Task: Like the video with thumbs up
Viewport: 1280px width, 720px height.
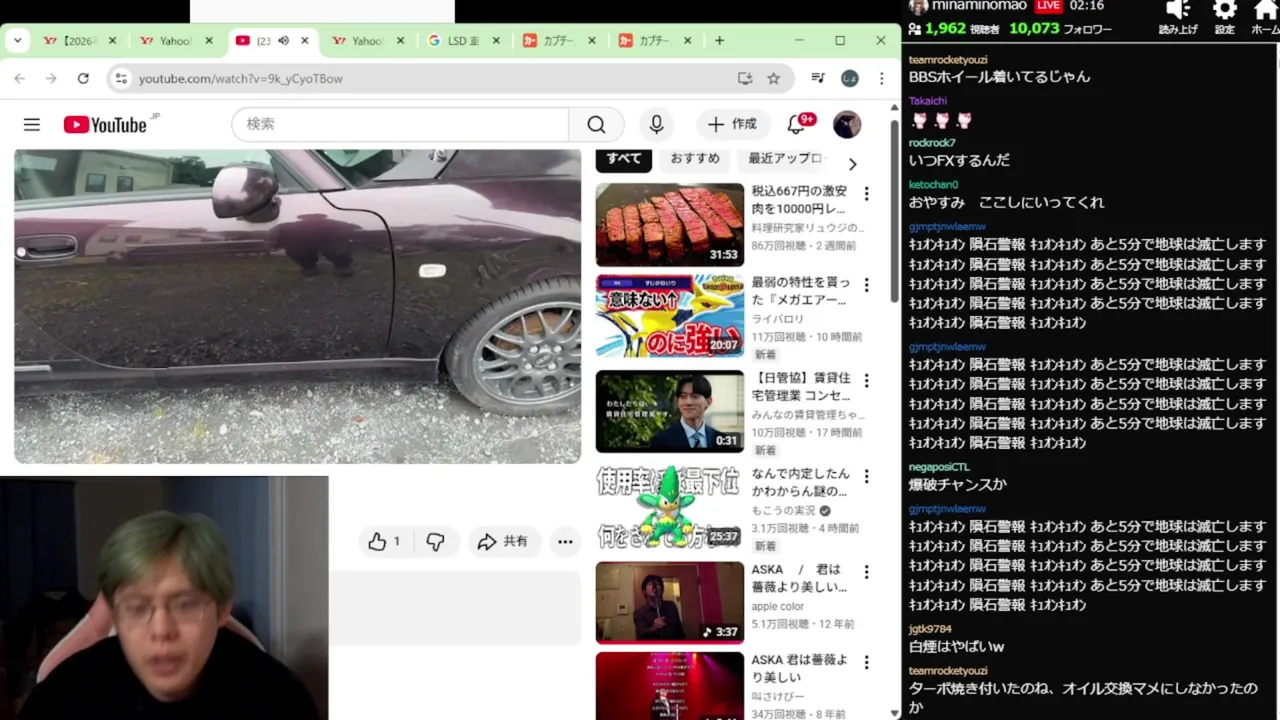Action: [384, 541]
